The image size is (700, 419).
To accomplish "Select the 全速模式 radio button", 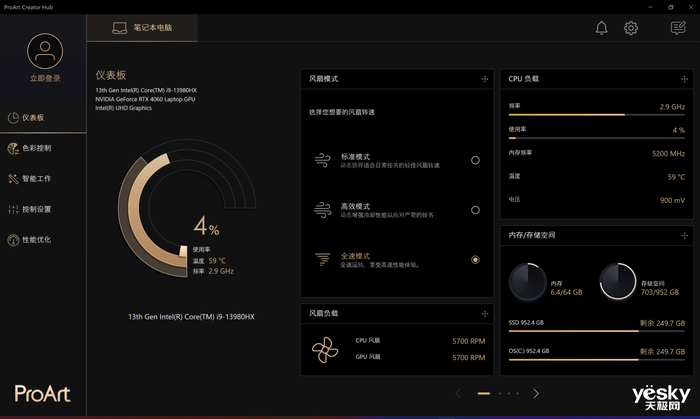I will point(475,259).
